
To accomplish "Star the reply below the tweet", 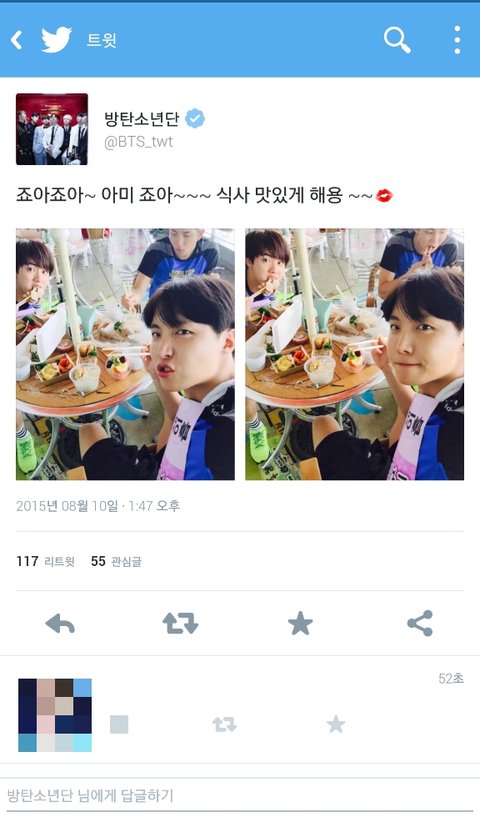I will point(336,724).
